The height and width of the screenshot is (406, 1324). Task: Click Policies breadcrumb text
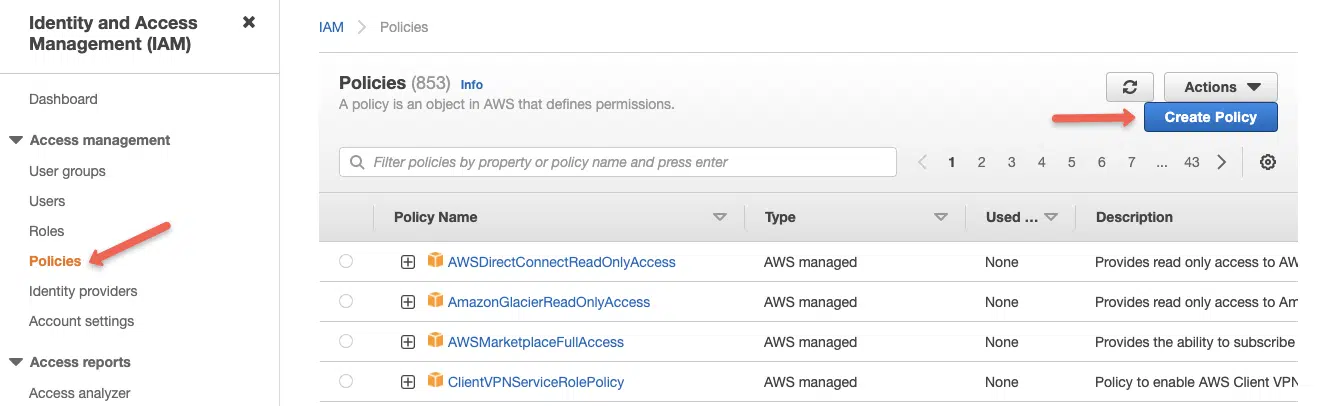coord(404,27)
